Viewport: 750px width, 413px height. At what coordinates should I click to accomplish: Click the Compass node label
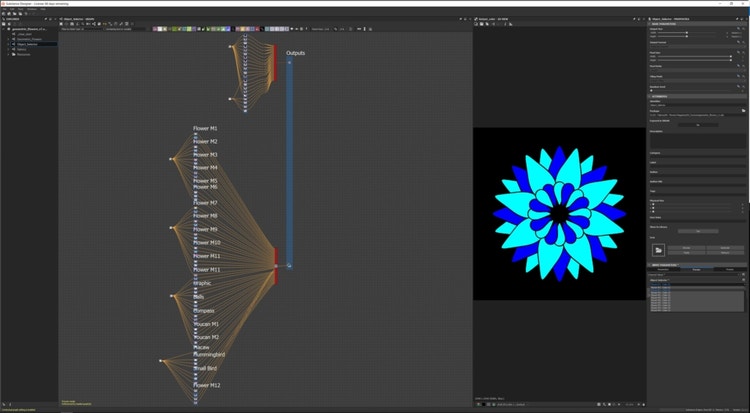tap(204, 311)
